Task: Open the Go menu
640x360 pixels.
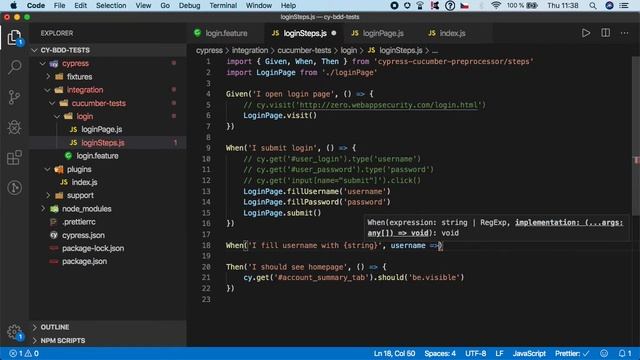Action: (165, 5)
